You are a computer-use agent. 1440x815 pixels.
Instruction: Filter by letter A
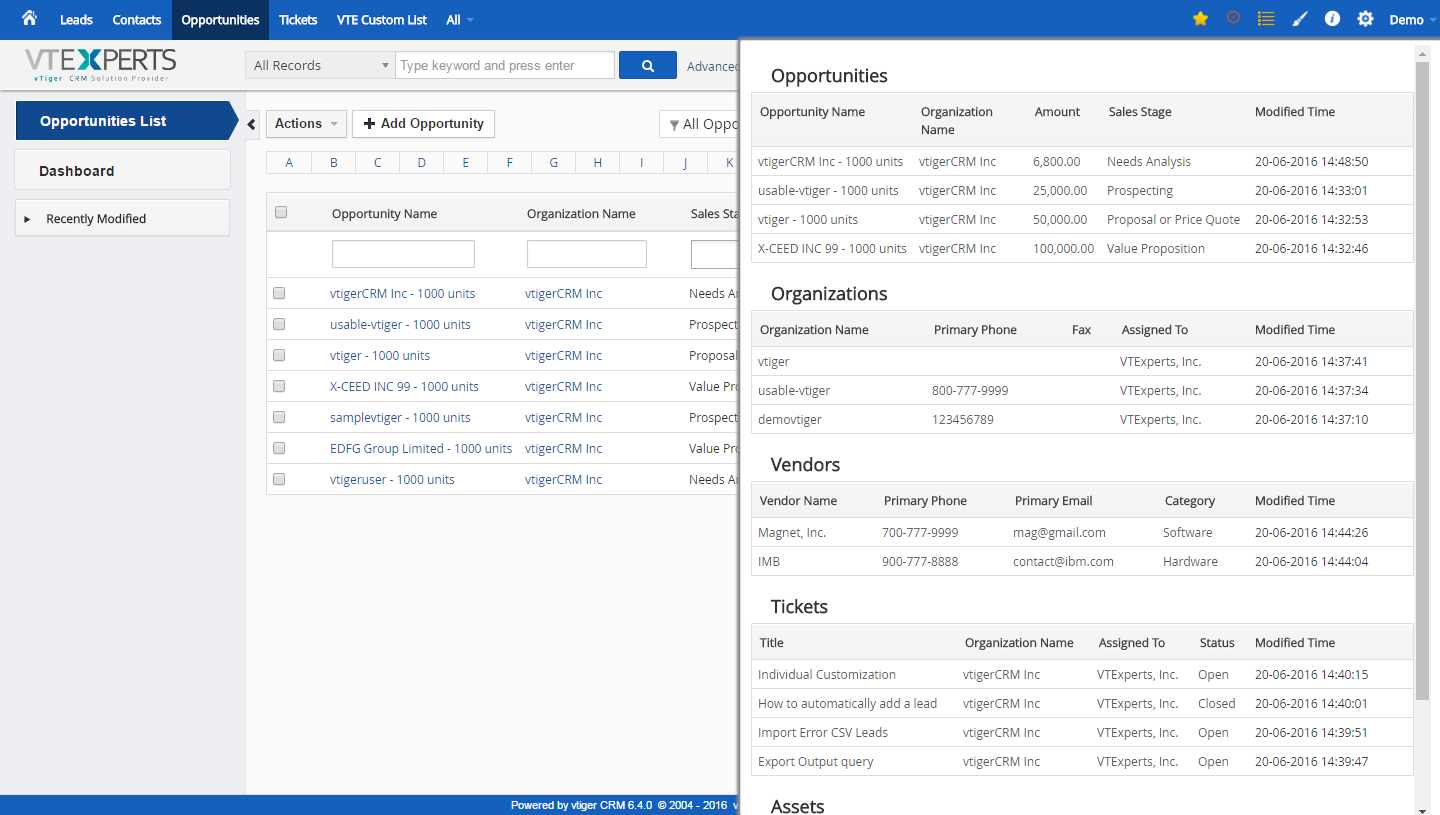pyautogui.click(x=289, y=162)
